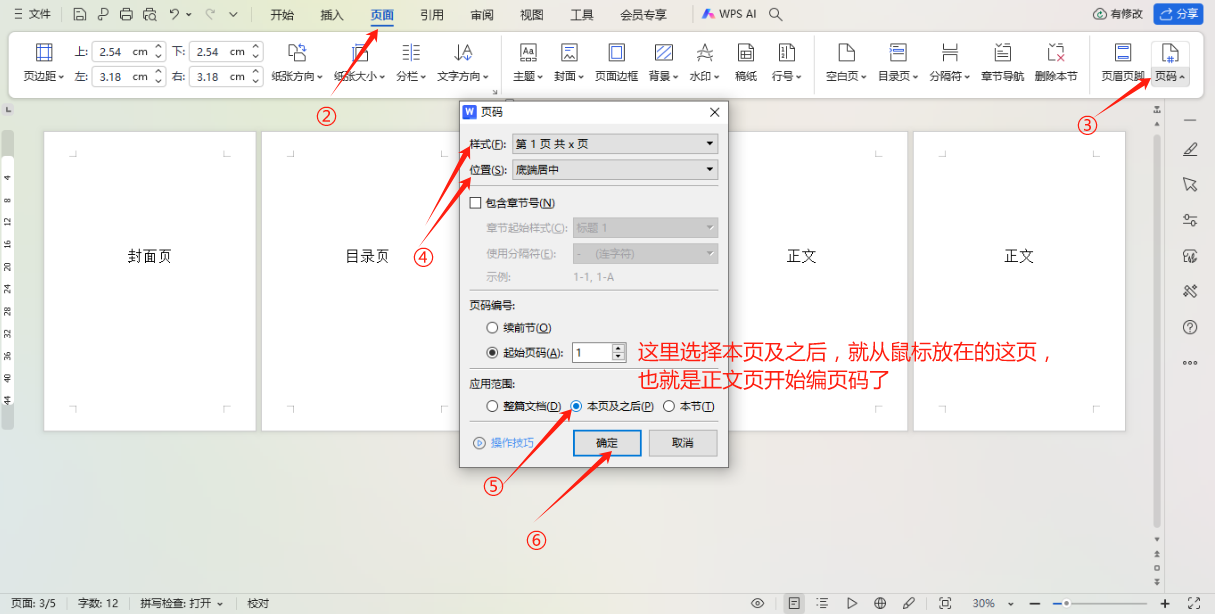Click the 页眉页脚 header and footer icon

pos(1123,53)
